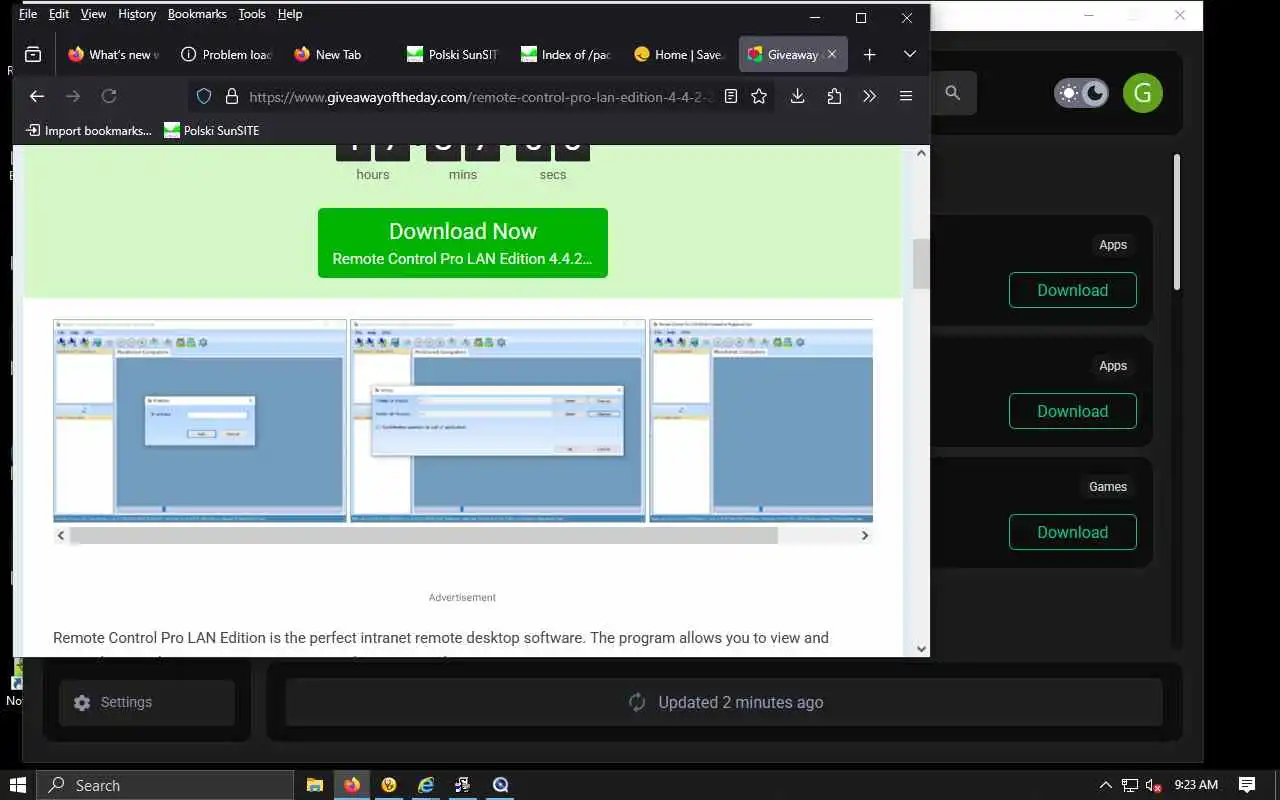Click the tracking protection shield icon
Screen dimensions: 1280x800
click(x=204, y=96)
